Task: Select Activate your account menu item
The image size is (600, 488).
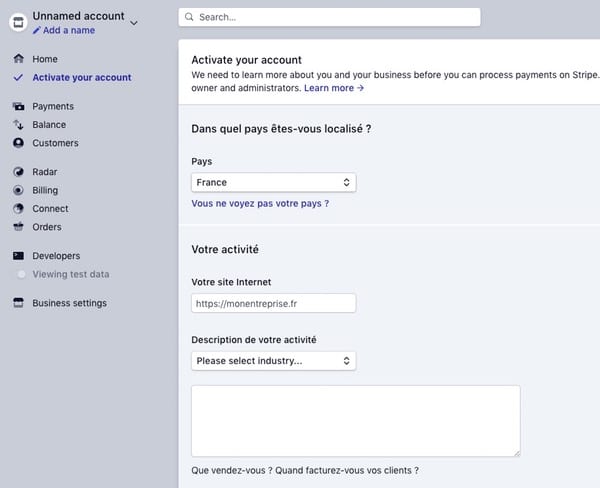Action: coord(81,77)
